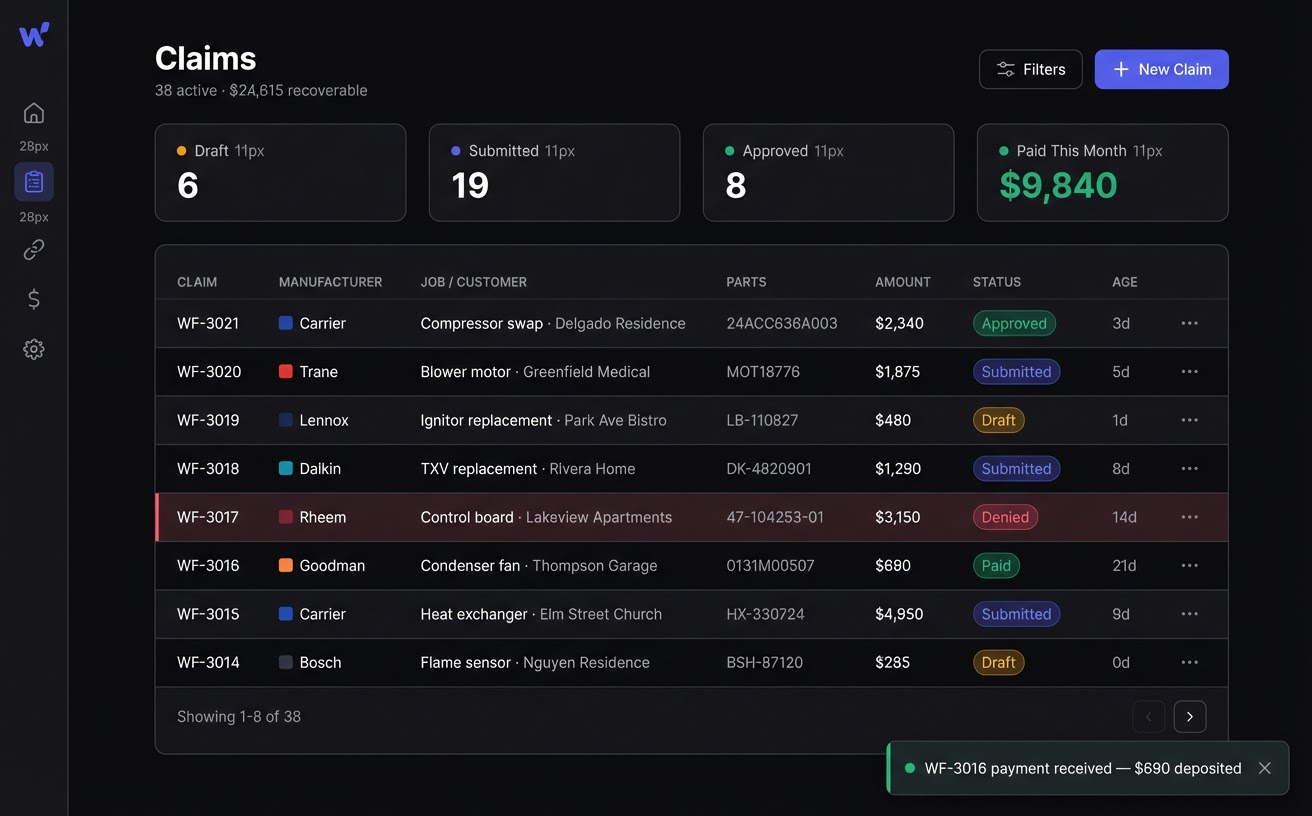Open the Settings gear icon in sidebar
Image resolution: width=1312 pixels, height=816 pixels.
pyautogui.click(x=33, y=348)
